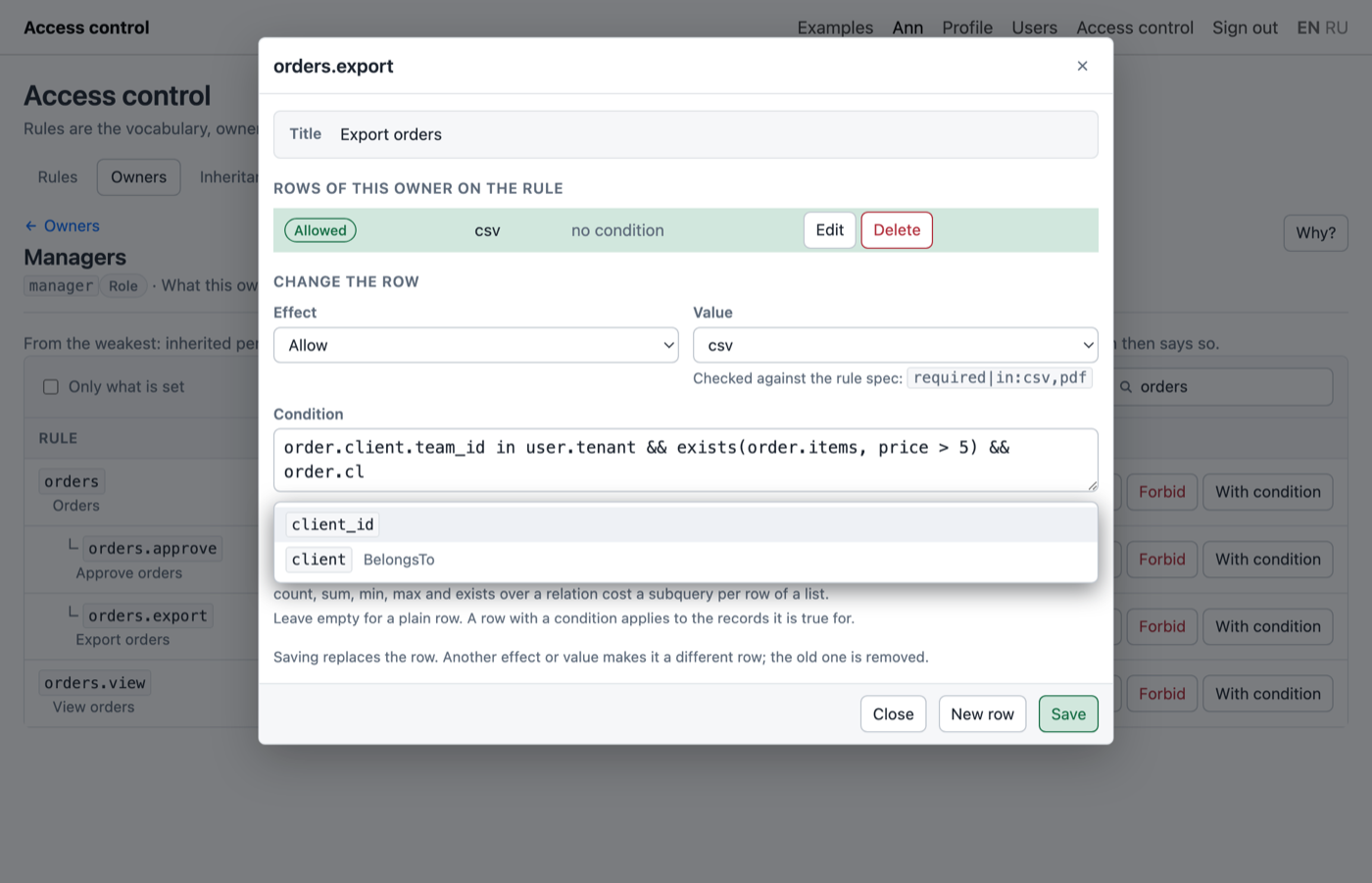Screen dimensions: 1372x883
Task: Click the Close button in the dialog footer
Action: point(893,714)
